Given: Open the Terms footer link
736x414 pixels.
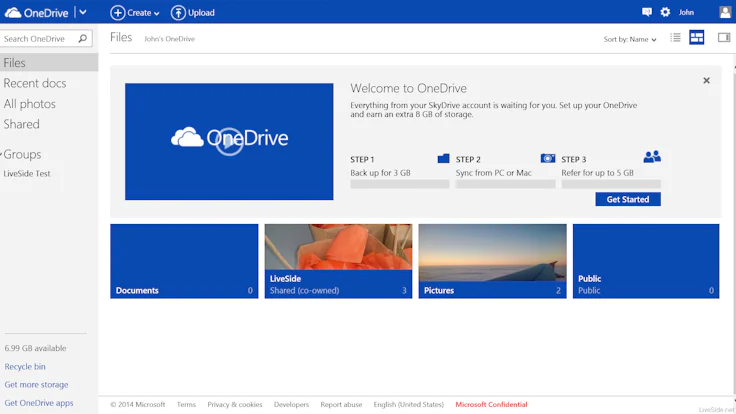Looking at the screenshot, I should 186,404.
